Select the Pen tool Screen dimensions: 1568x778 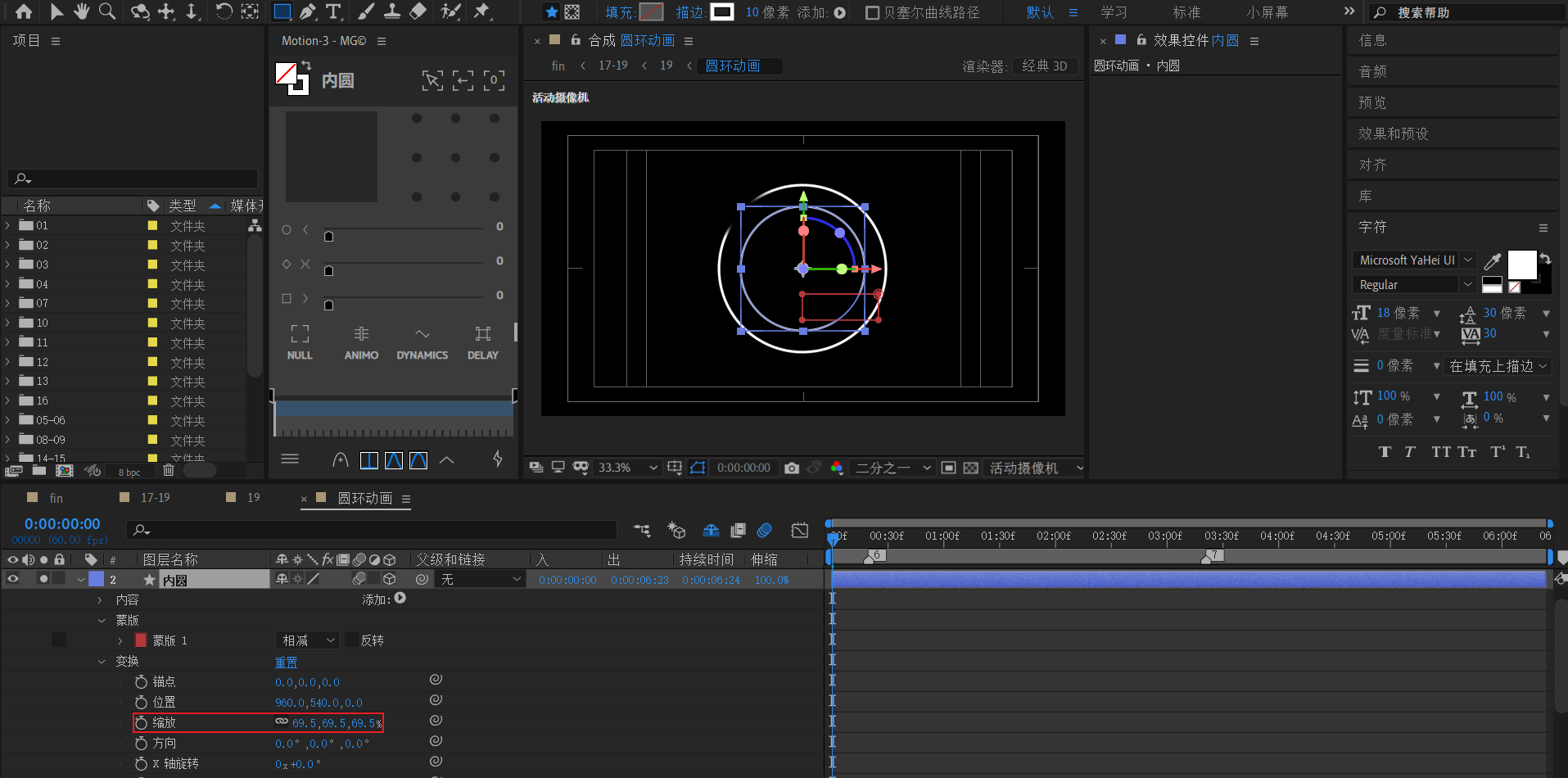(x=308, y=11)
